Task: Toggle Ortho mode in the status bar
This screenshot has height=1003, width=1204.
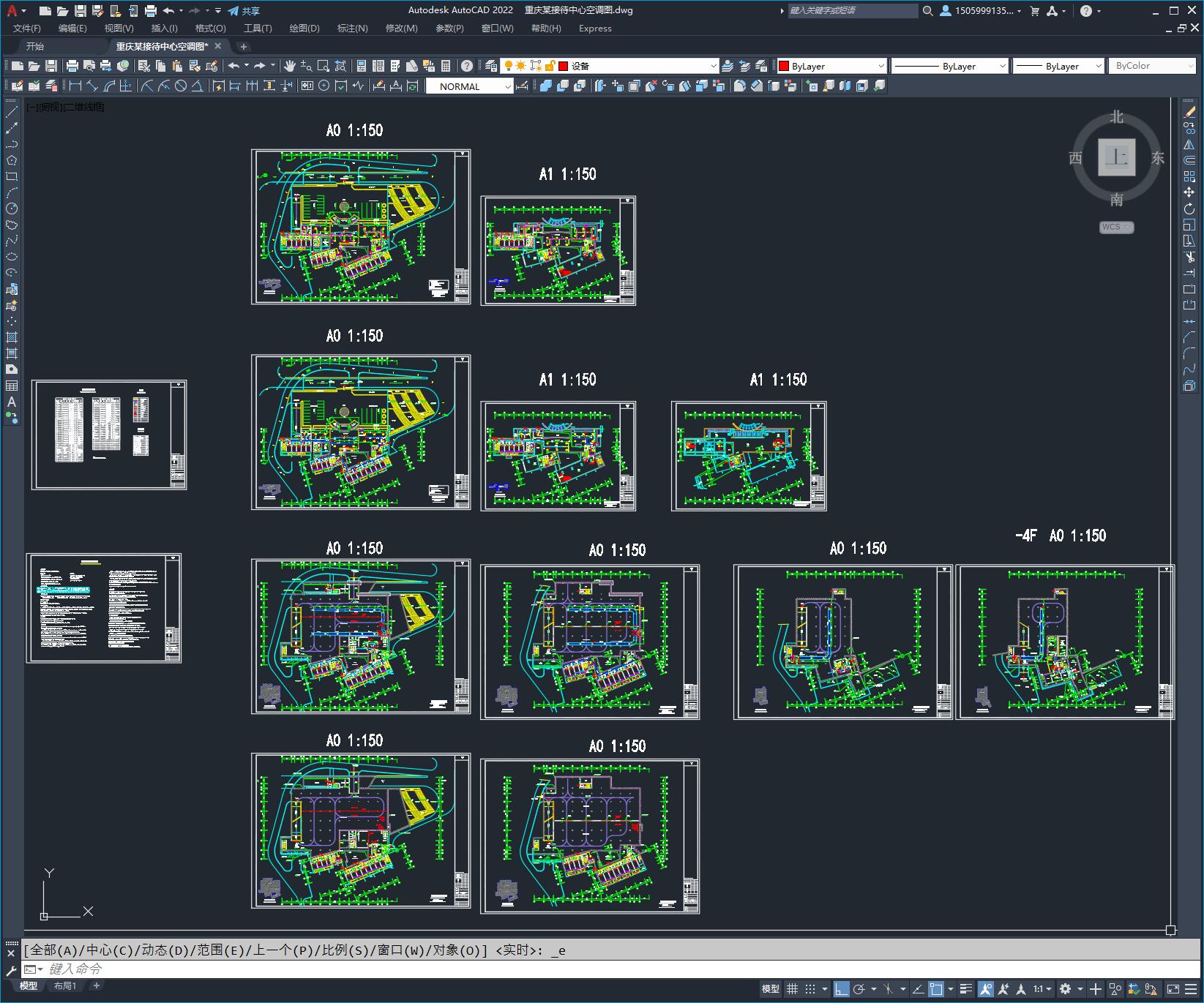Action: [841, 989]
